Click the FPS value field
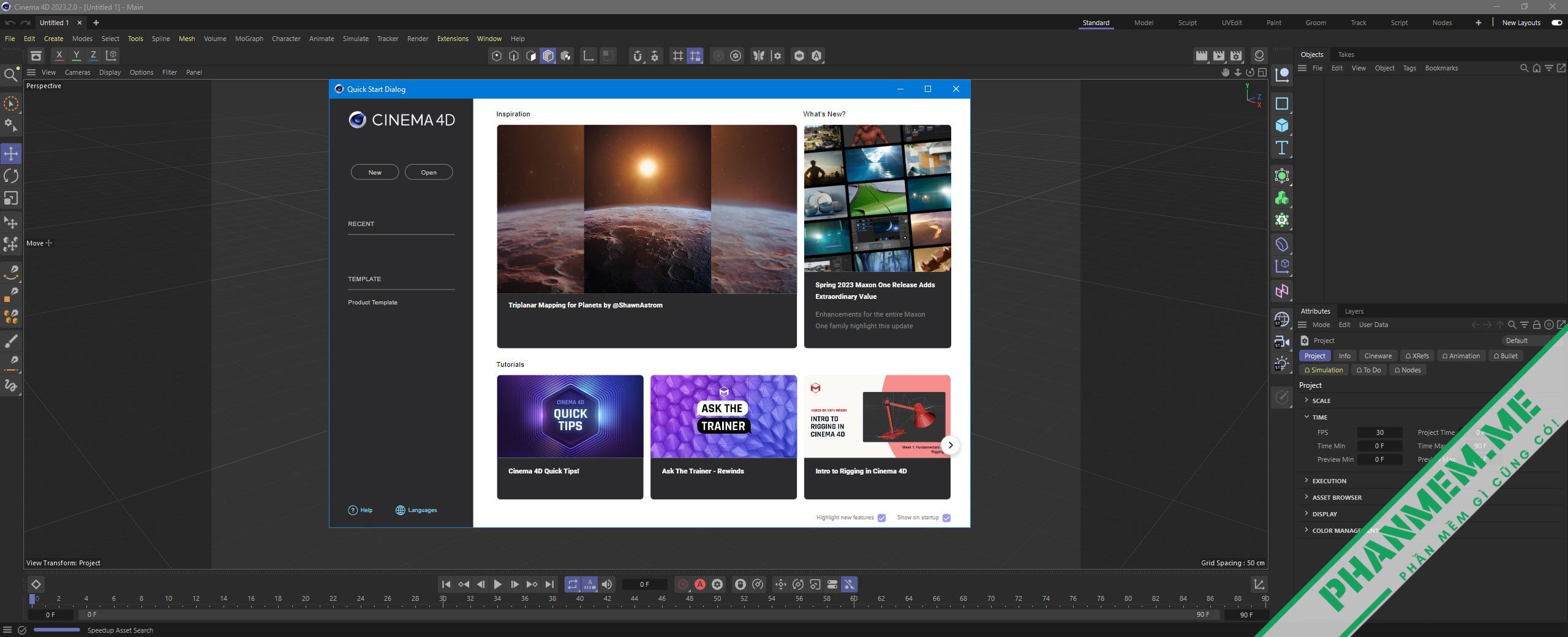This screenshot has width=1568, height=637. coord(1379,432)
